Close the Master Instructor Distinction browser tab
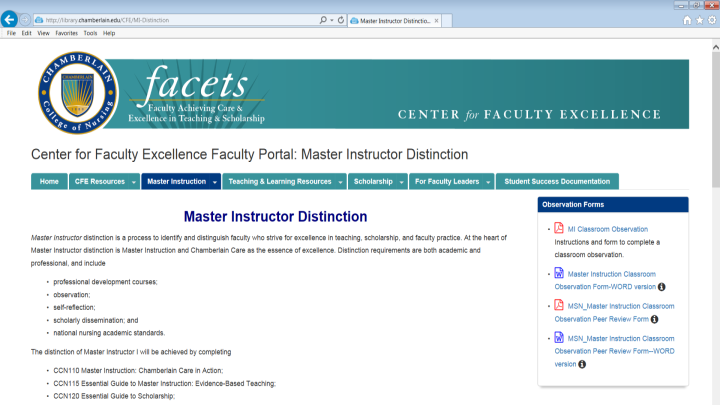The width and height of the screenshot is (720, 405). (x=436, y=21)
